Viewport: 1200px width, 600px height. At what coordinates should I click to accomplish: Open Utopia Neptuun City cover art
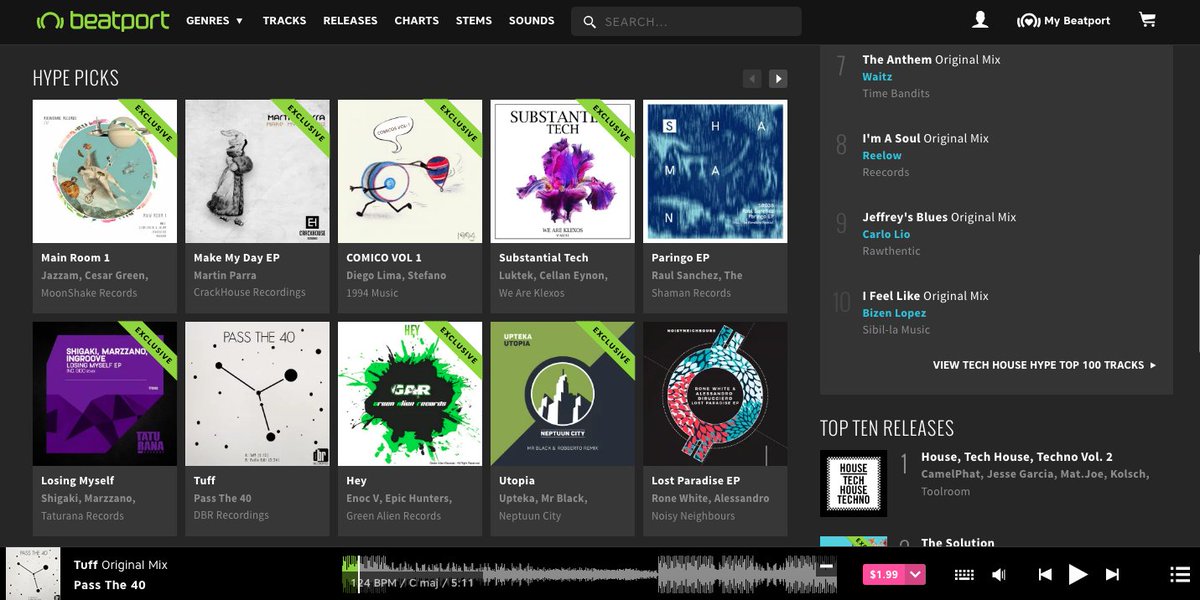(563, 394)
